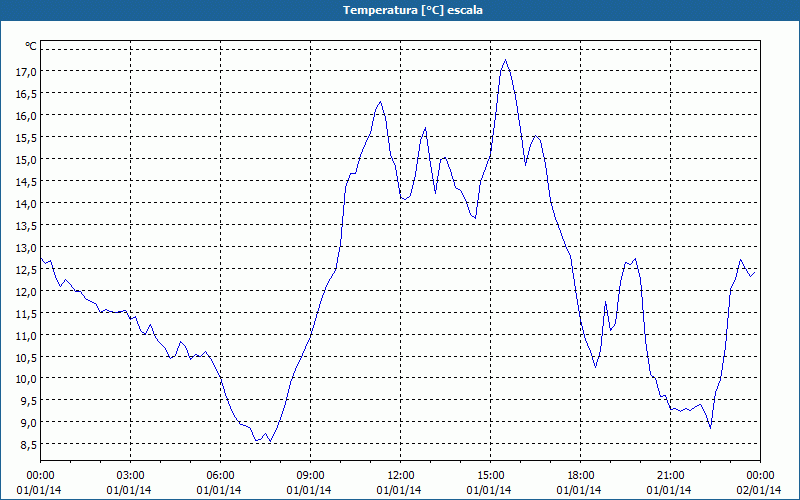
Task: Select the 06:00 time label
Action: point(220,476)
